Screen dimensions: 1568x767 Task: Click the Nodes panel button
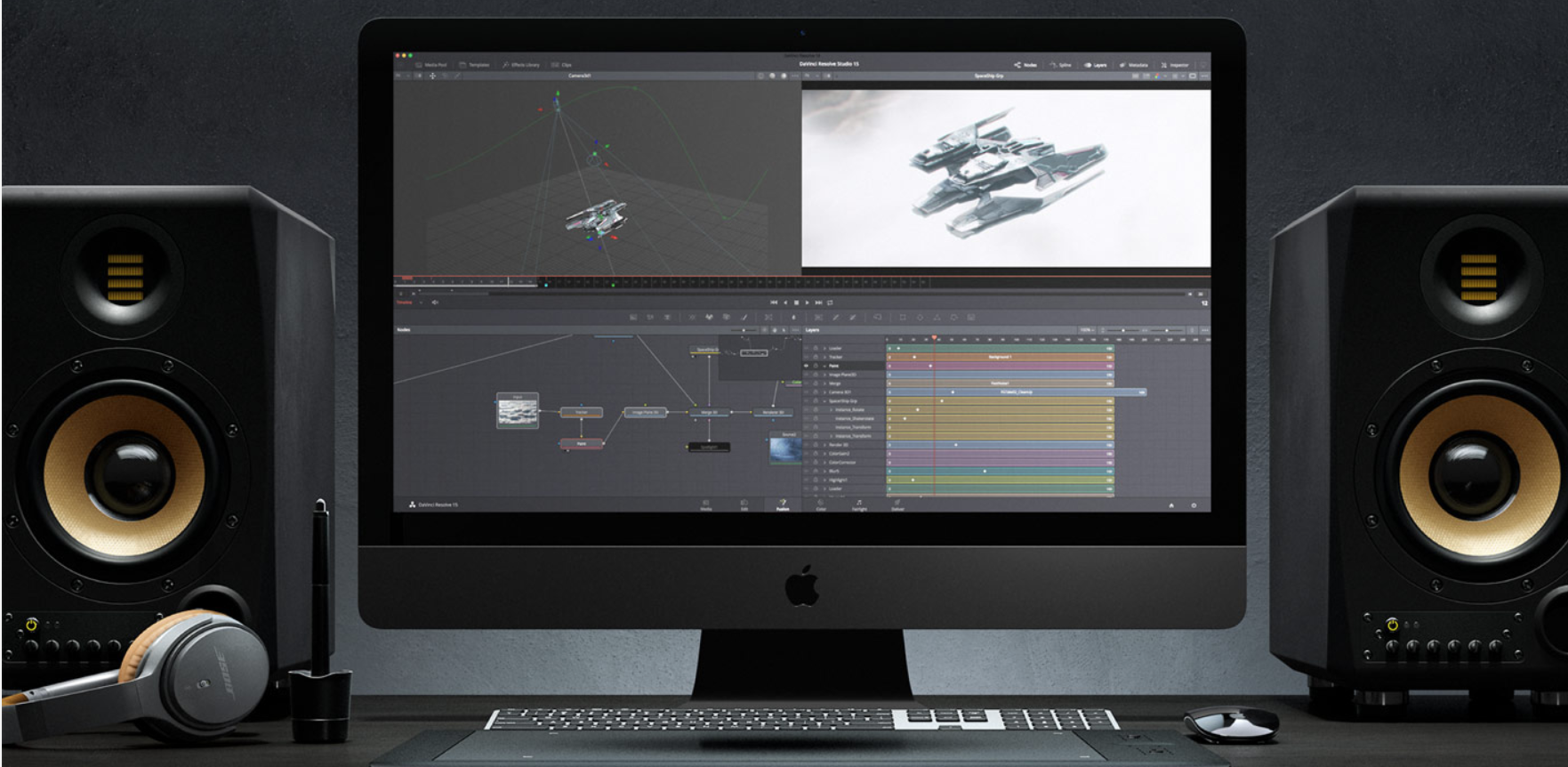click(x=1025, y=65)
